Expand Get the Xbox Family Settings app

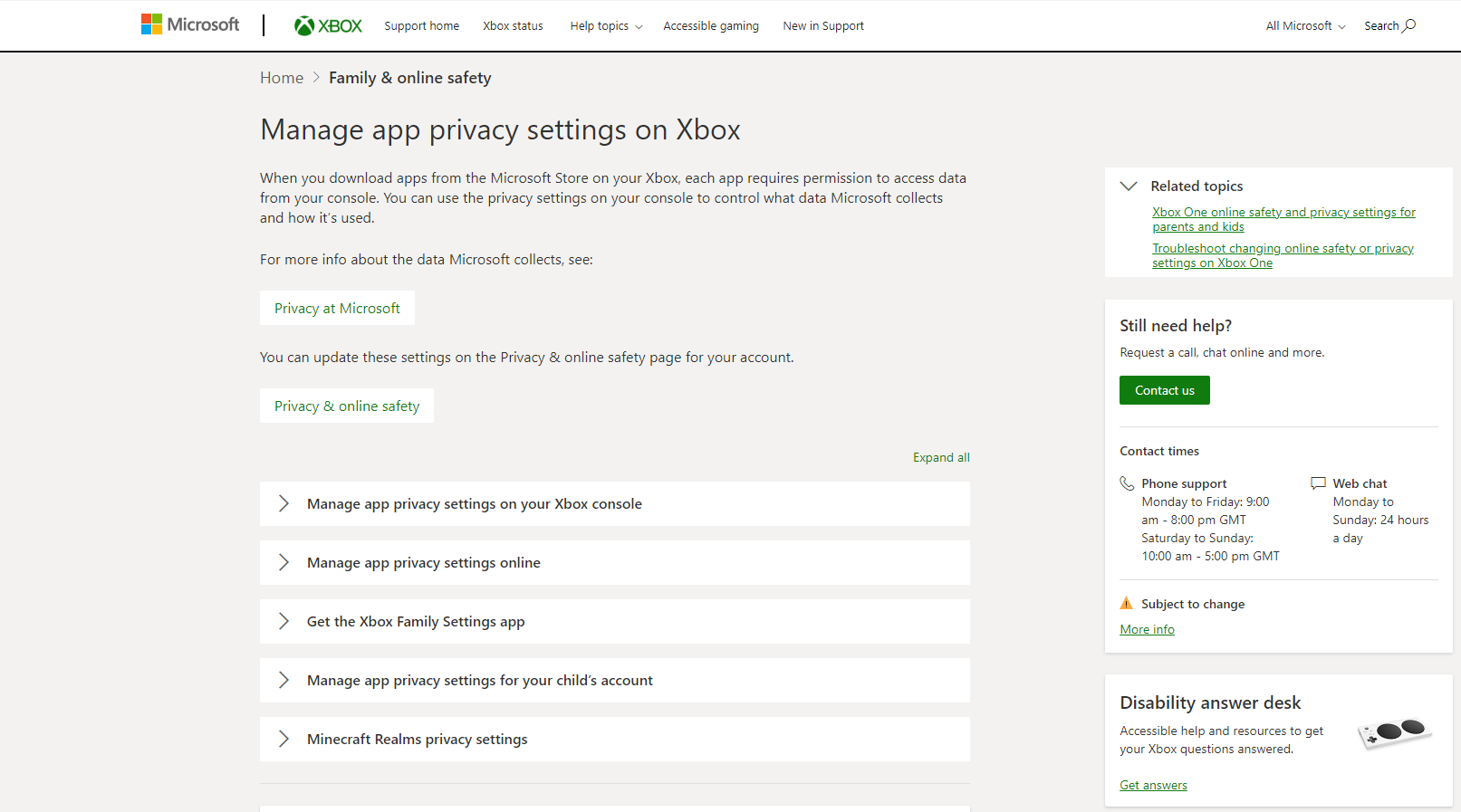(x=615, y=621)
